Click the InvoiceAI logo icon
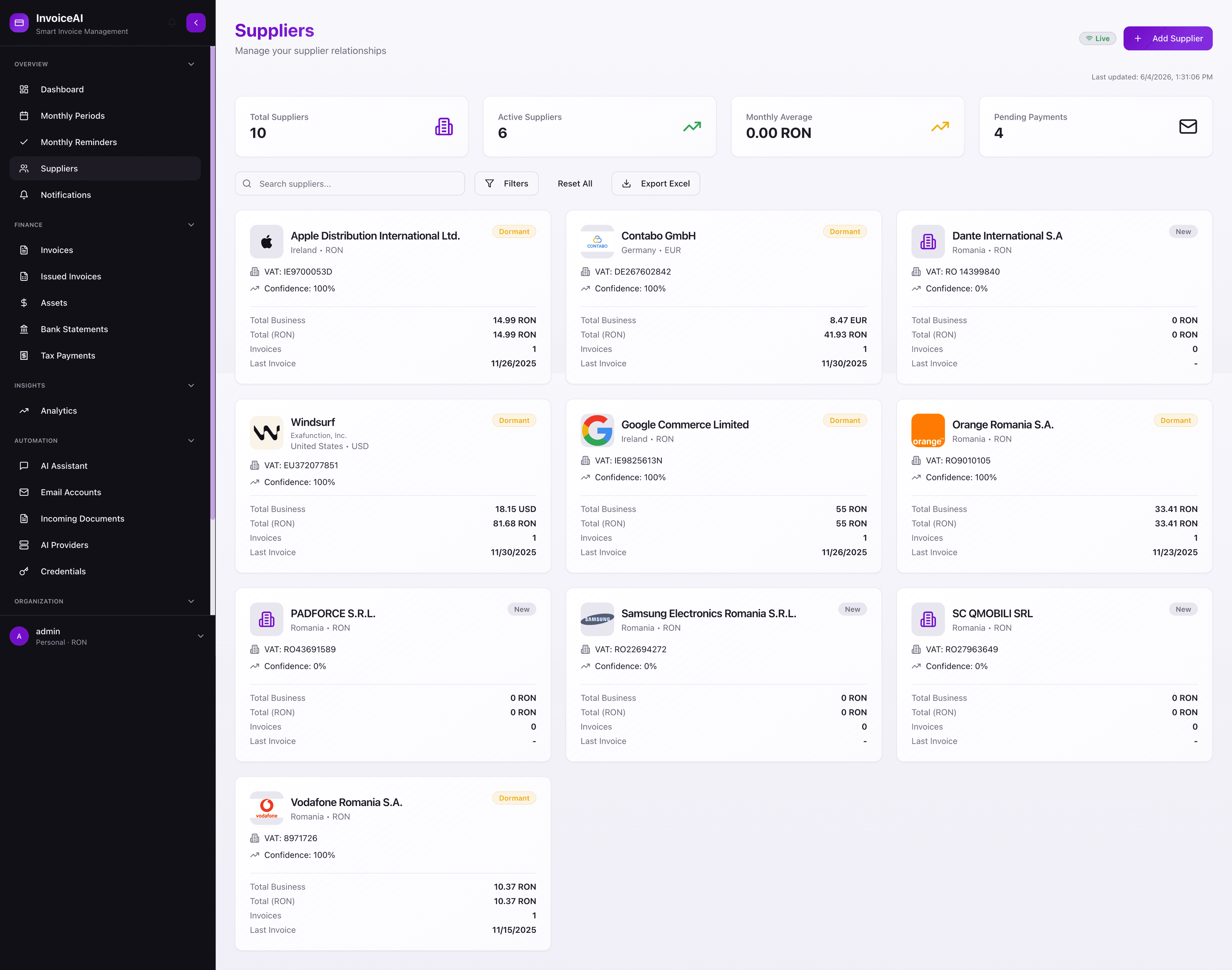This screenshot has height=970, width=1232. tap(19, 23)
